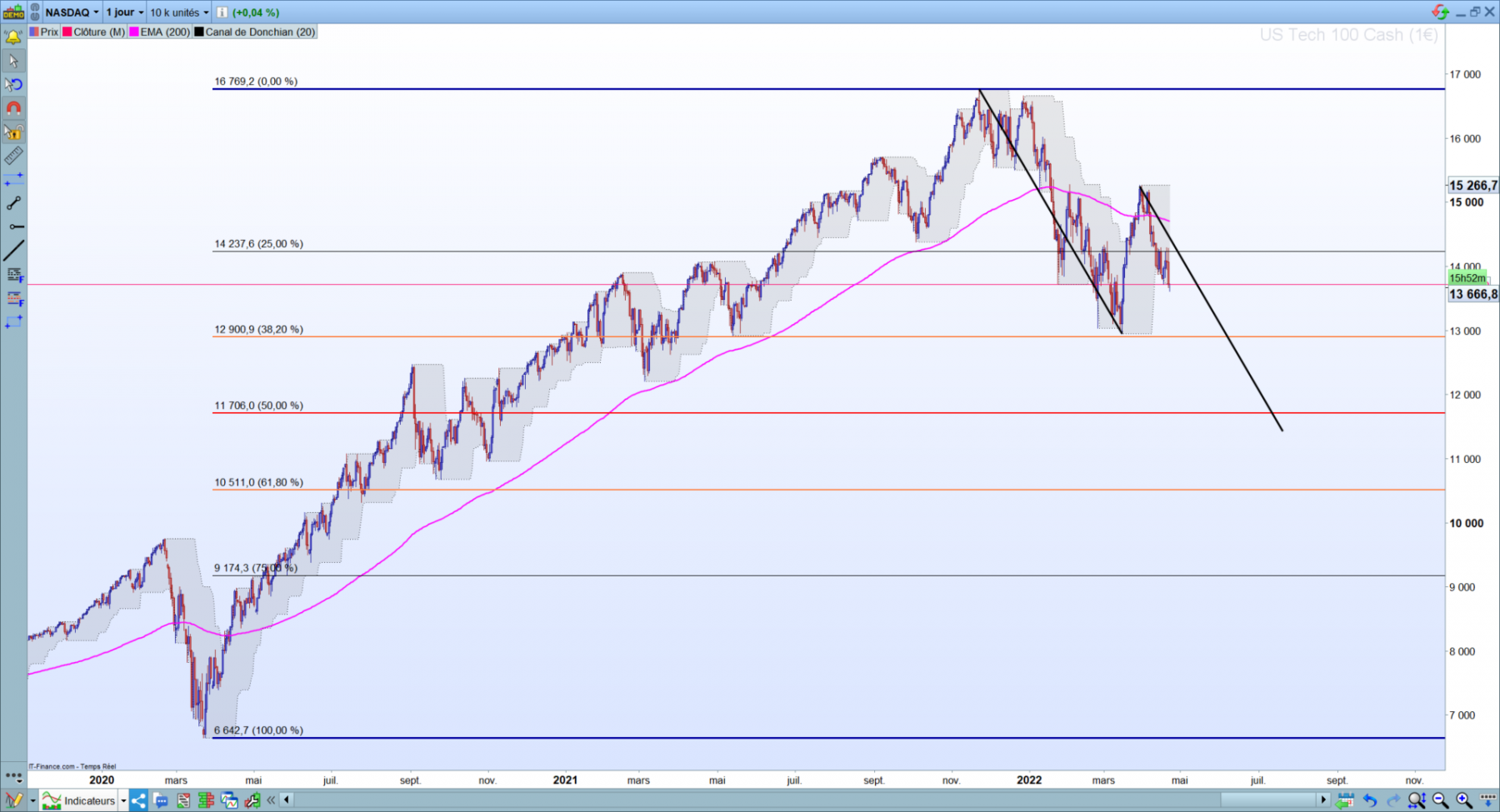Select the Canal de Donchian (20) label
Image resolution: width=1500 pixels, height=812 pixels.
click(260, 32)
